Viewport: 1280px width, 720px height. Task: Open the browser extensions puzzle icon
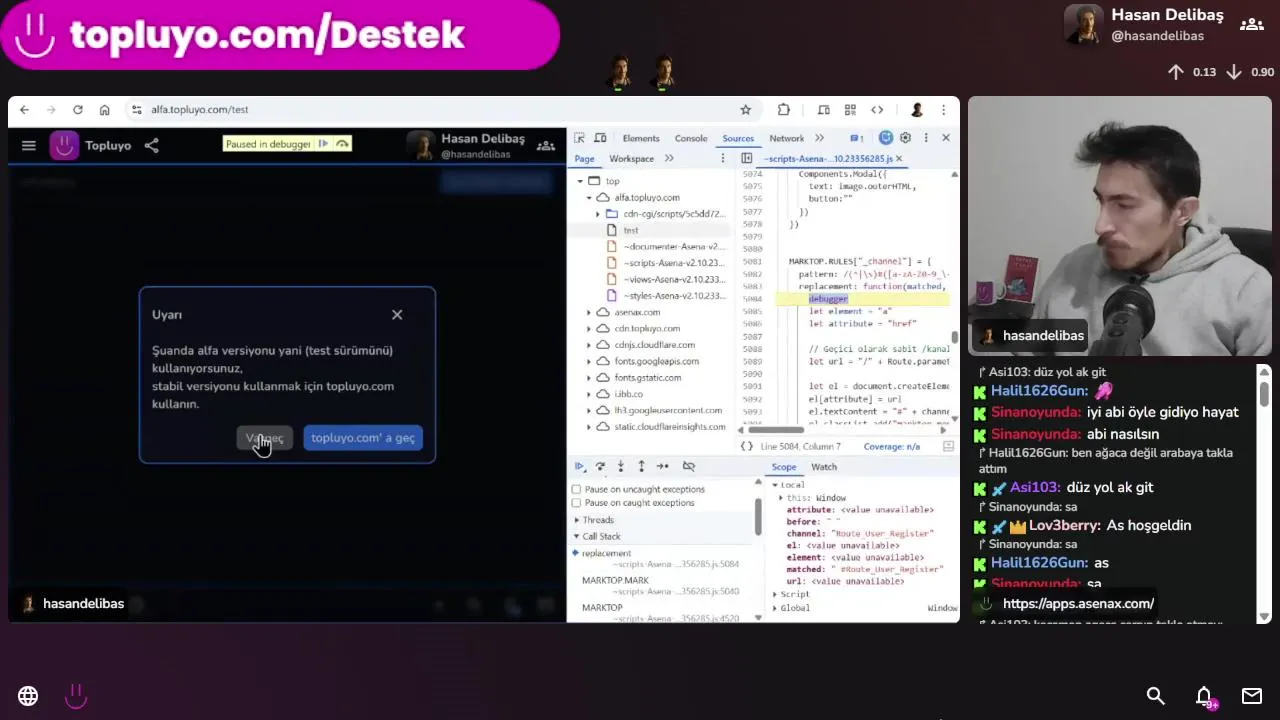pos(784,110)
